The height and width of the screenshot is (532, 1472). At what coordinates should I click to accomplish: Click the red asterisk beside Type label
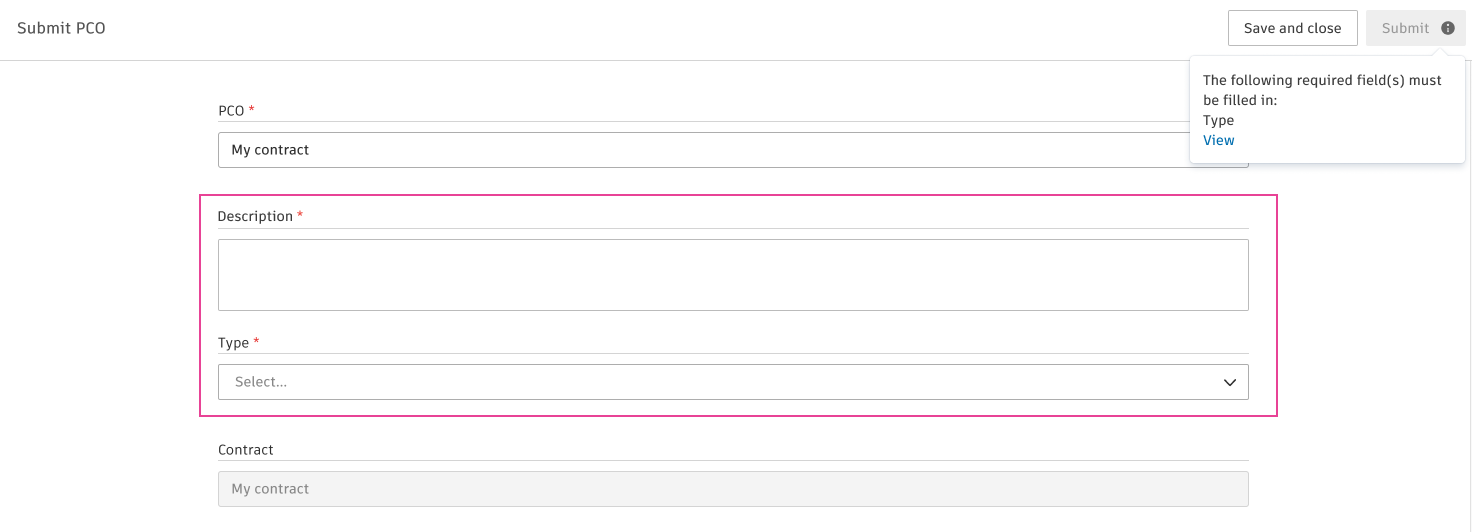click(256, 341)
